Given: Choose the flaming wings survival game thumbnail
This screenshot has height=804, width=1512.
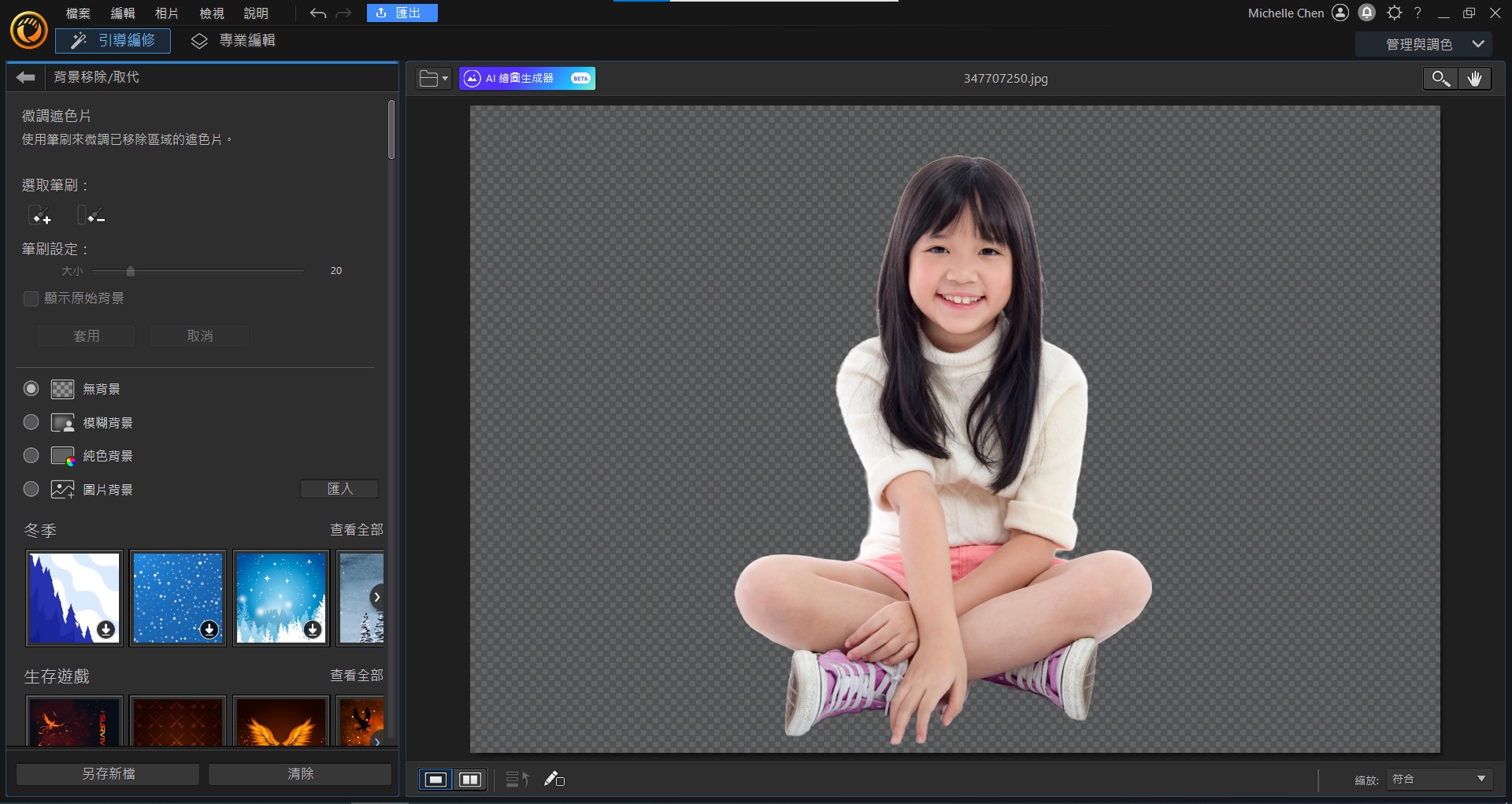Looking at the screenshot, I should click(281, 721).
